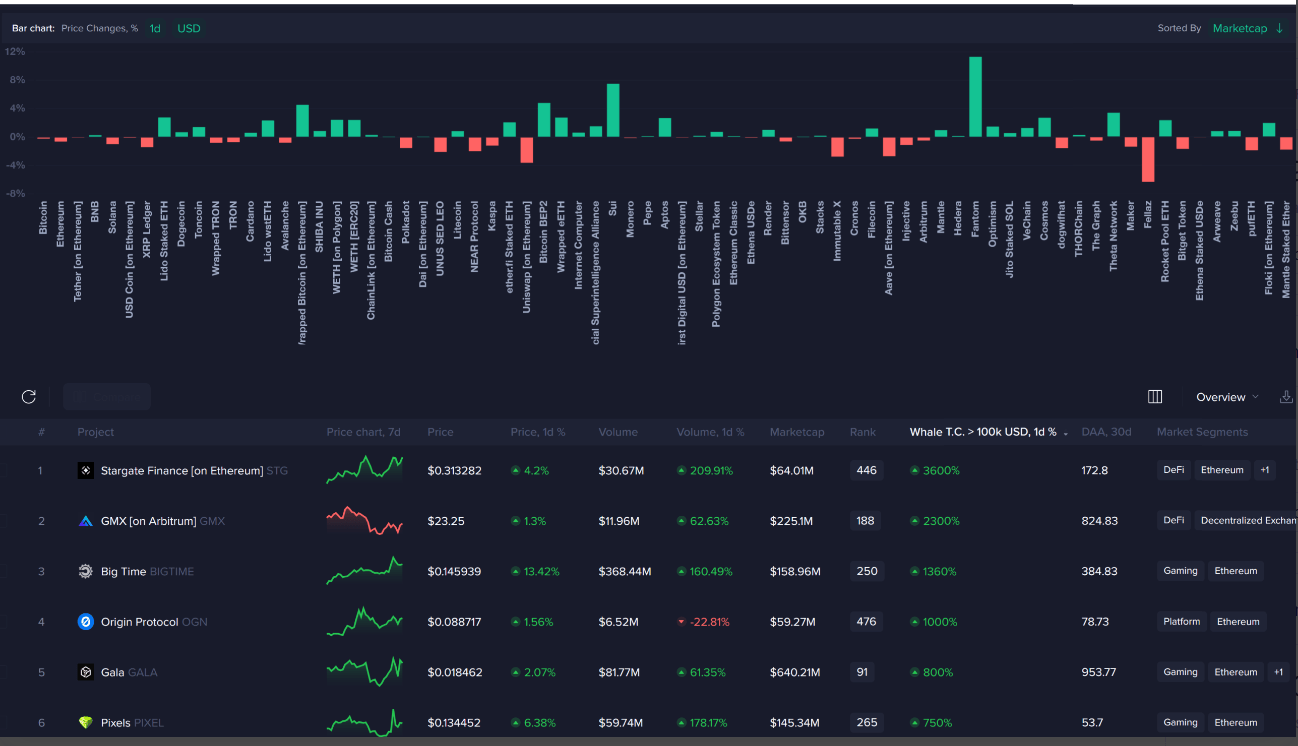The width and height of the screenshot is (1298, 746).
Task: Click the refresh icon above the table
Action: 29,397
